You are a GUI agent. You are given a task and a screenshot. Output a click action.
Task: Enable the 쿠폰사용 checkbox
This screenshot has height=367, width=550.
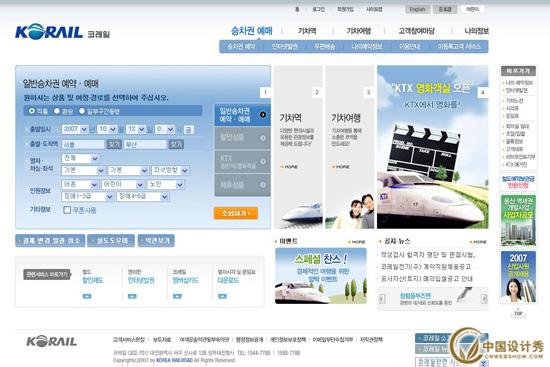point(67,210)
